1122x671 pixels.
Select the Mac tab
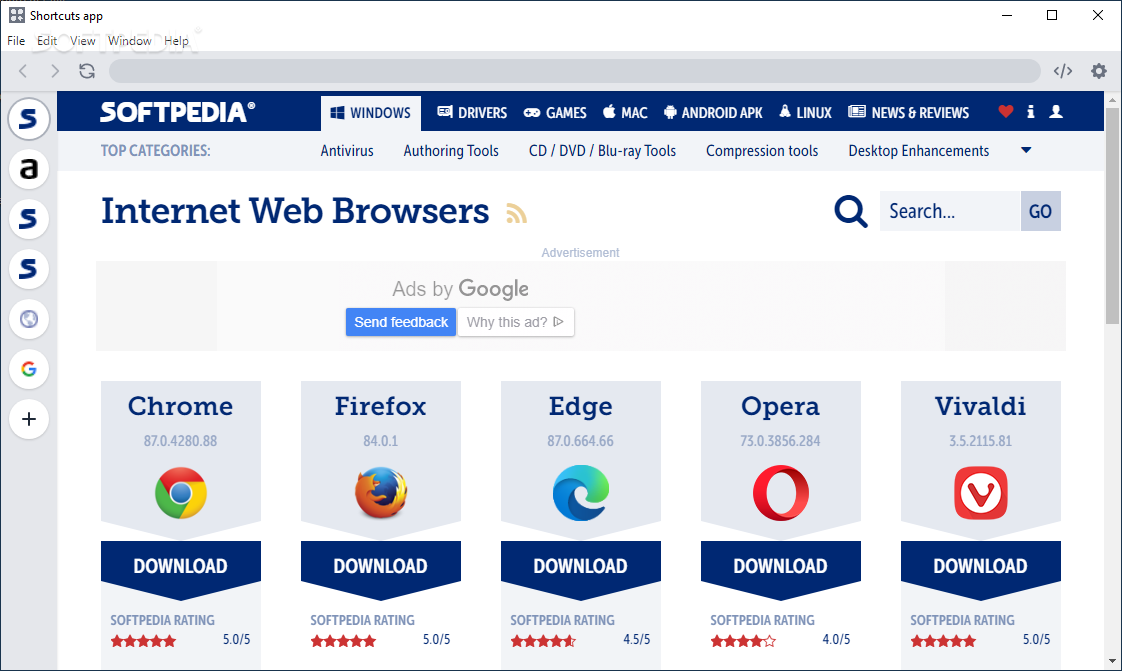pyautogui.click(x=625, y=113)
